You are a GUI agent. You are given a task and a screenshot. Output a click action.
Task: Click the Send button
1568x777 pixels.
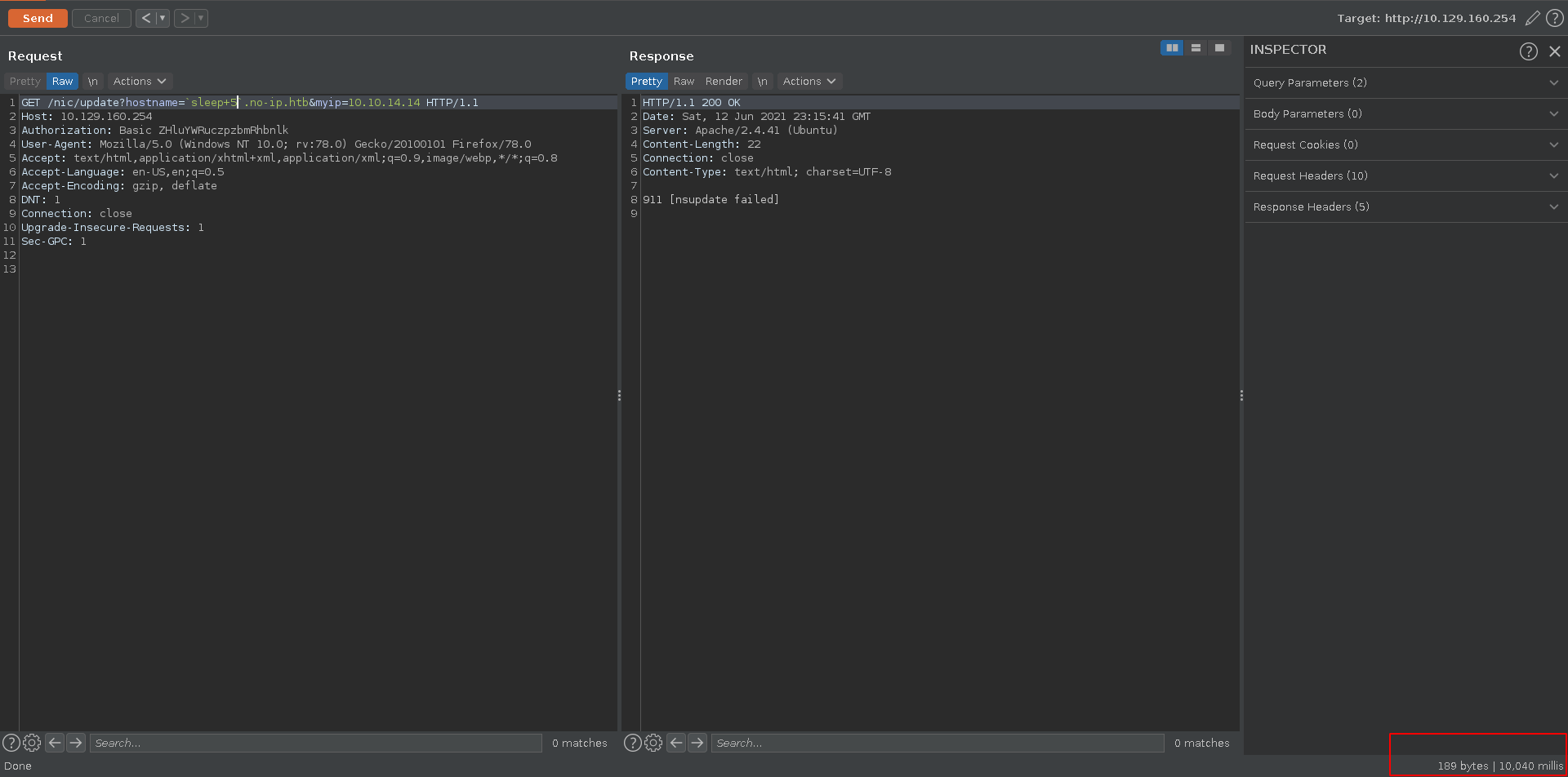pos(38,18)
